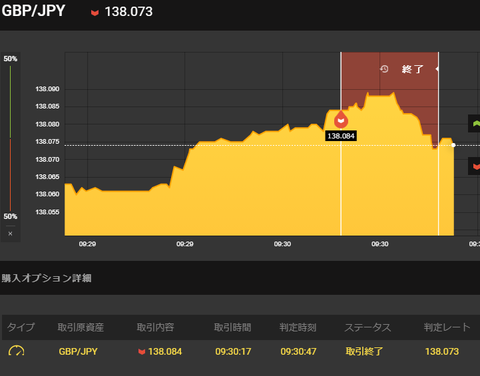
Task: Click the red arrow icon in 取引内容 cell
Action: pyautogui.click(x=142, y=352)
